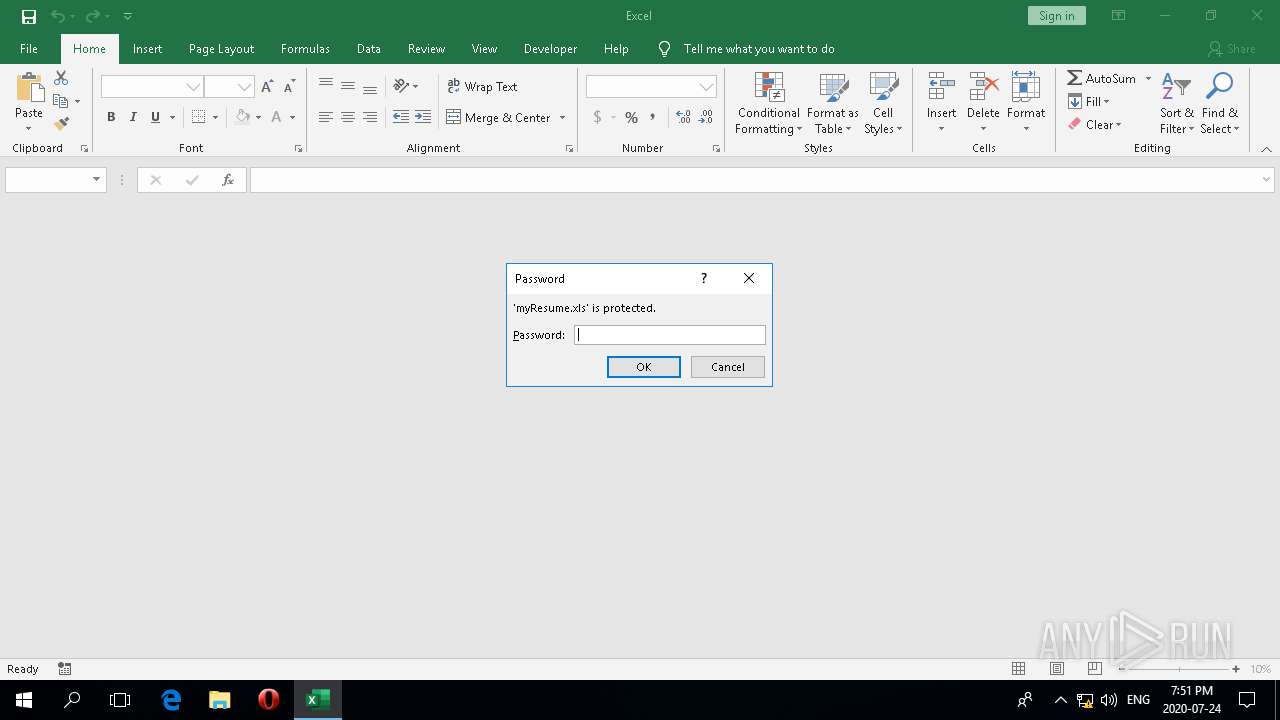Screen dimensions: 1280x720
Task: Click the Copy icon
Action: (x=61, y=101)
